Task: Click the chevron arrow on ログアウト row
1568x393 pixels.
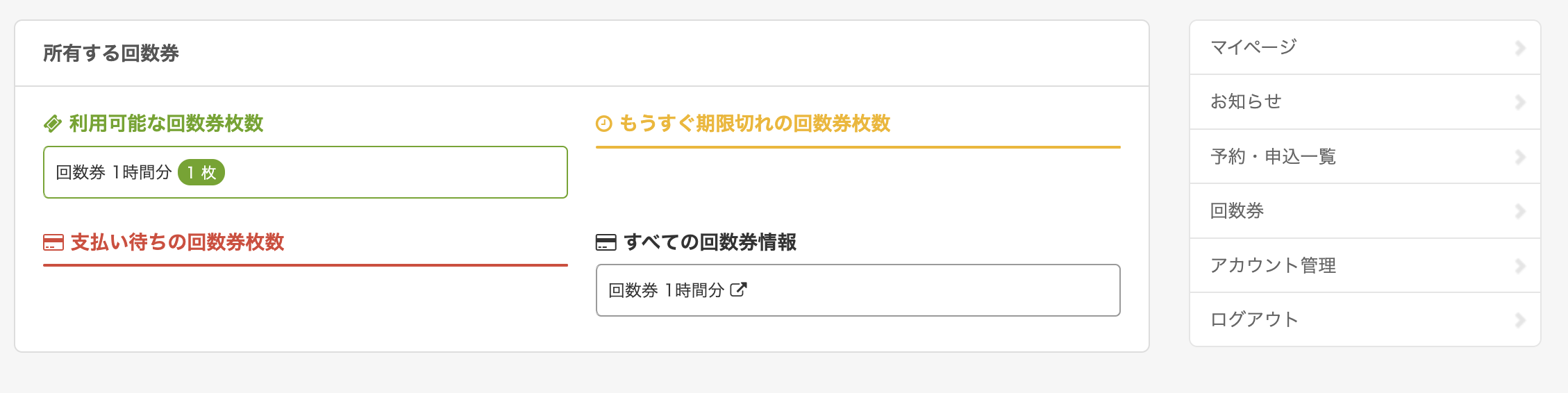Action: [x=1520, y=320]
